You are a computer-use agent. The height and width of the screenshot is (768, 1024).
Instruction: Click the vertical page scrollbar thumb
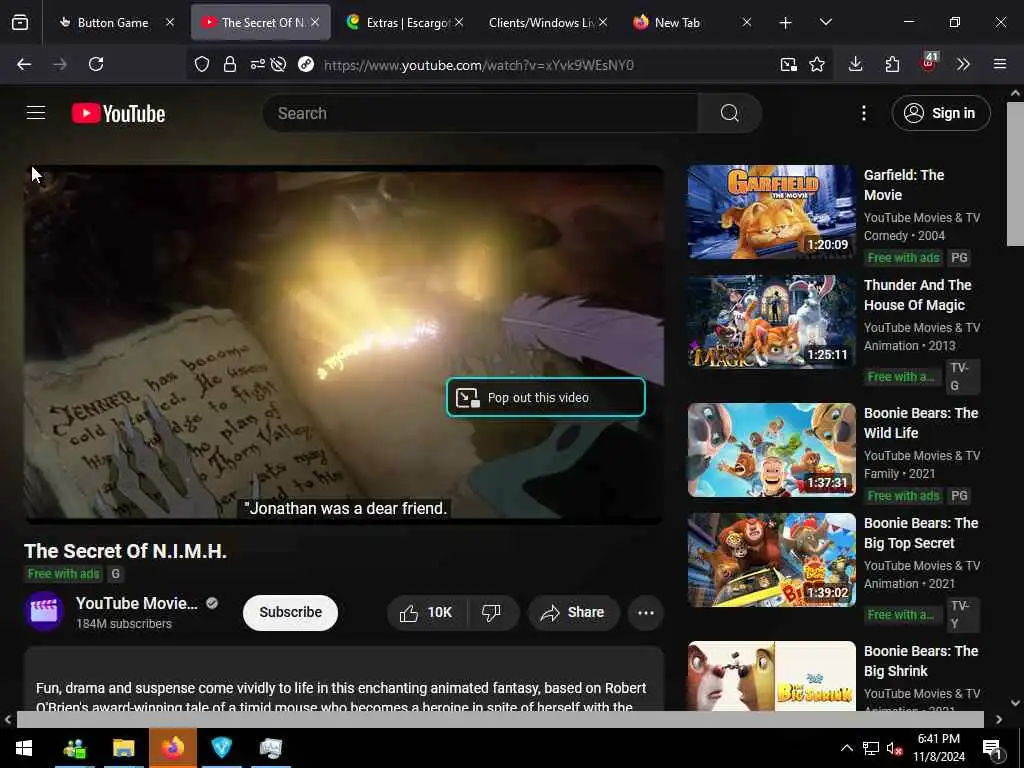[1015, 174]
